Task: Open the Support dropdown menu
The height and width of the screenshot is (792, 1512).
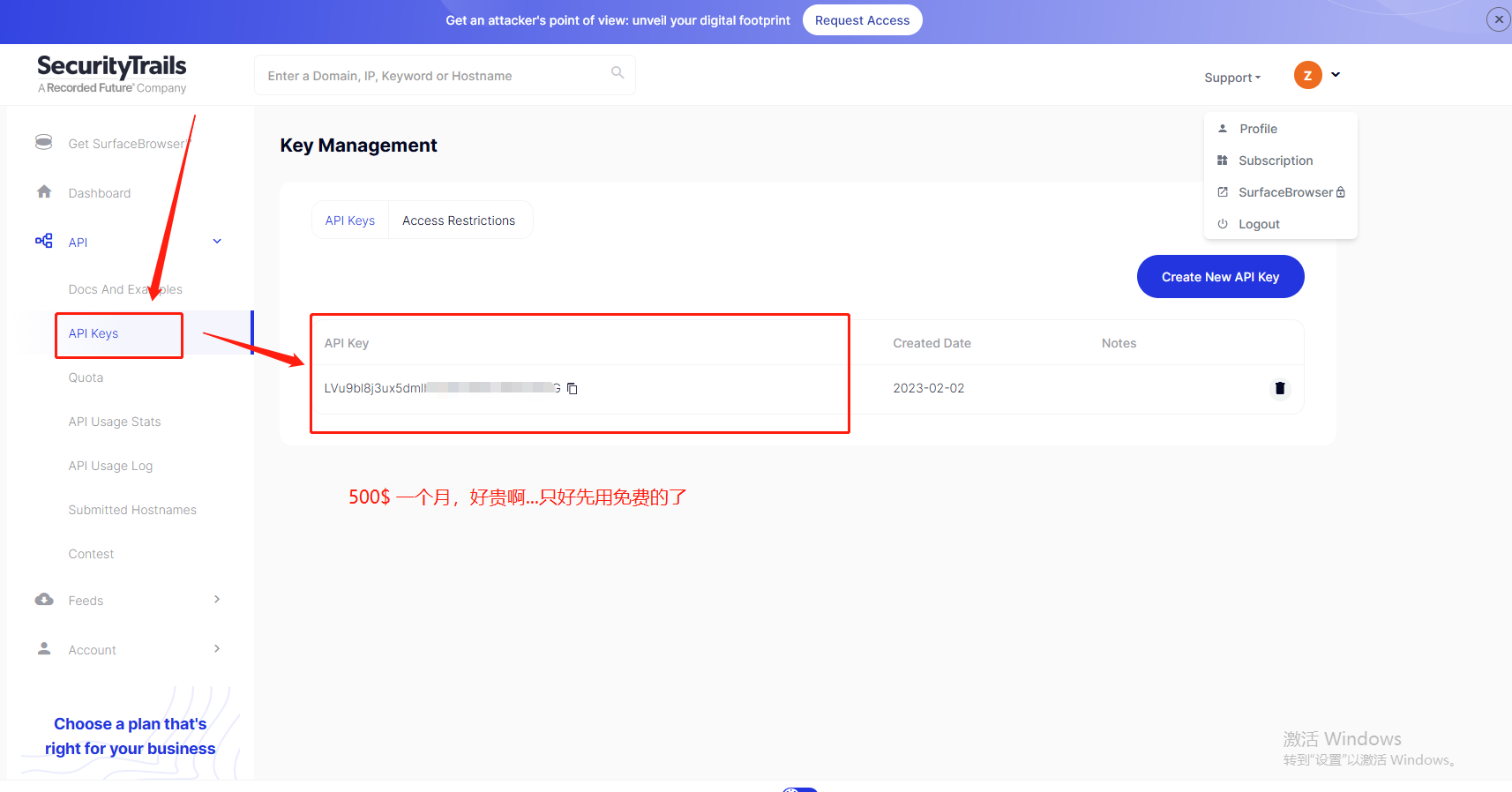Action: (1231, 78)
